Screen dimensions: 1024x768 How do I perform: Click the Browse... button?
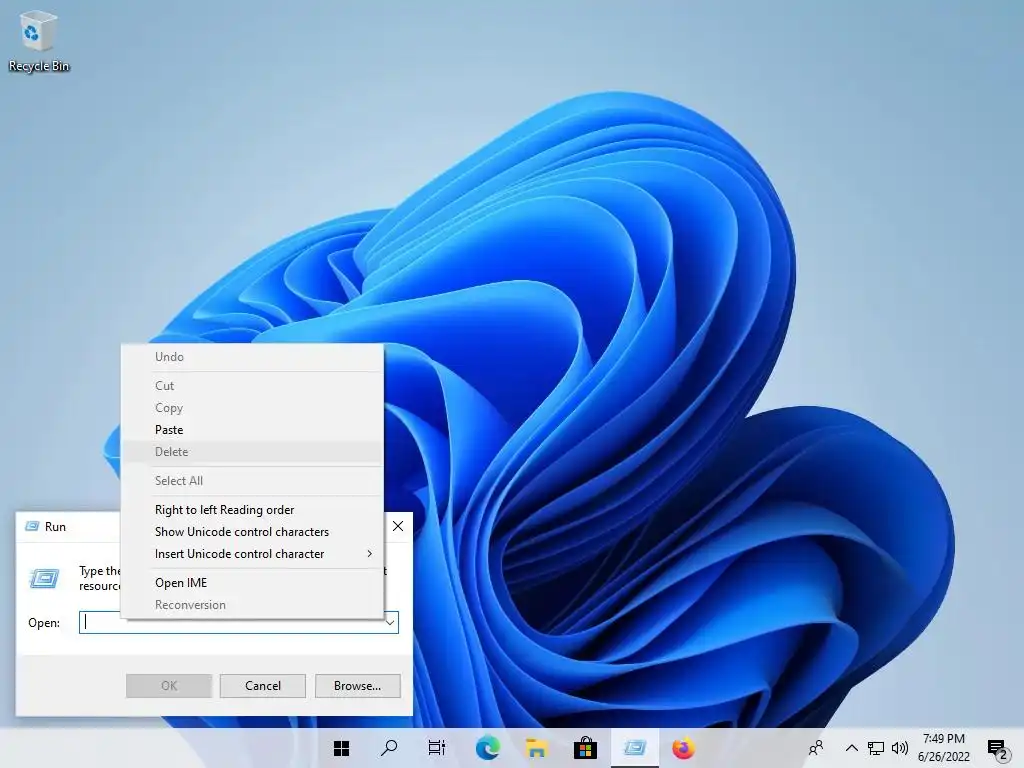point(357,686)
